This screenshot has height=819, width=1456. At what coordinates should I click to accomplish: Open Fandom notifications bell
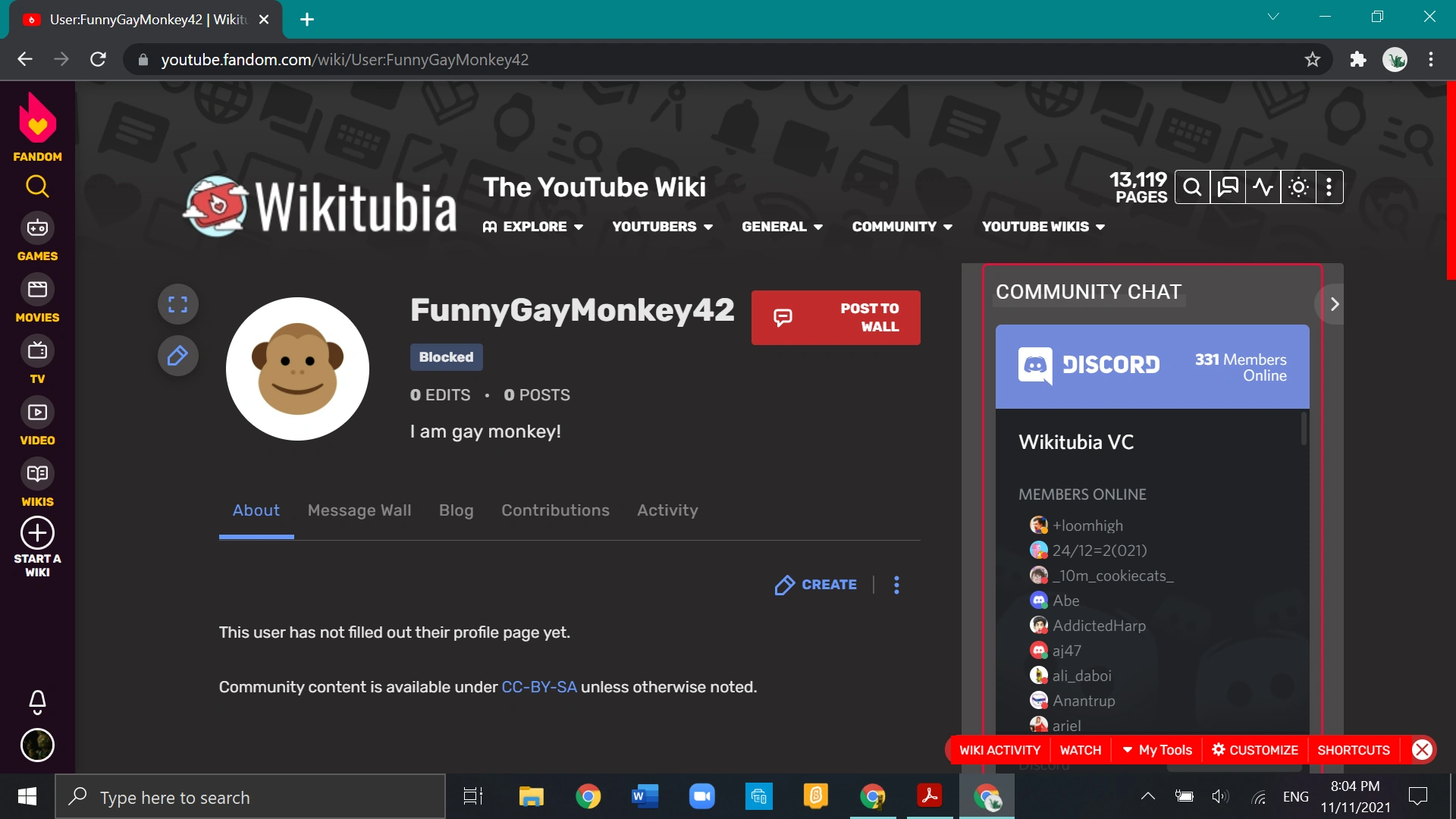(x=37, y=701)
